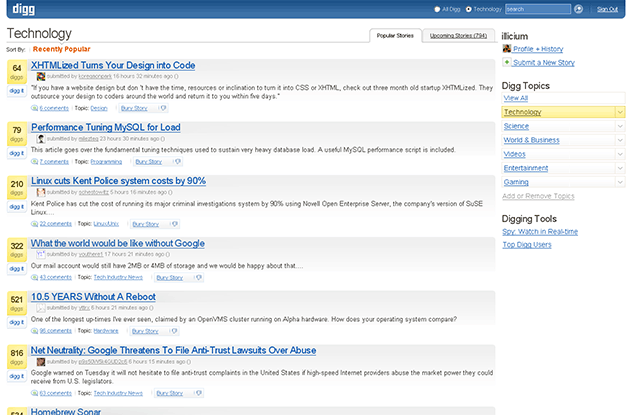Click the digg logo in header
Screen dimensions: 632x415
(23, 8)
